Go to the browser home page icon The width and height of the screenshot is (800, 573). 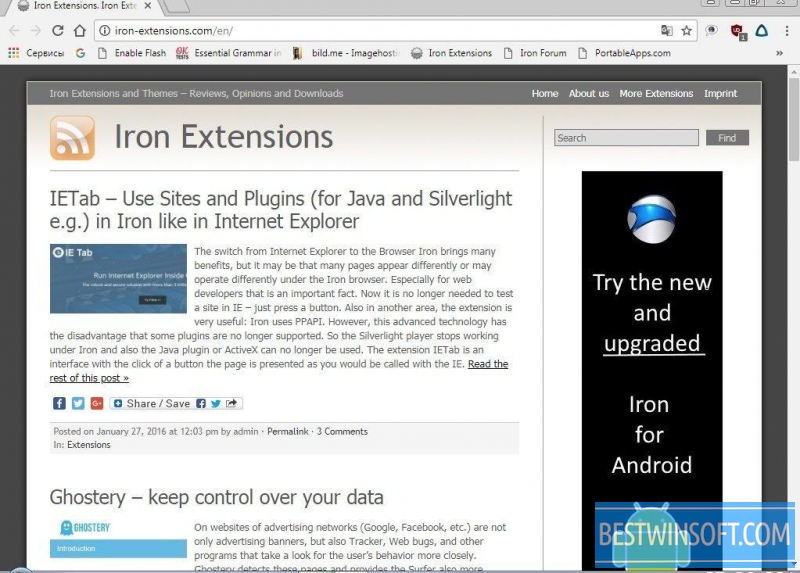(x=80, y=31)
